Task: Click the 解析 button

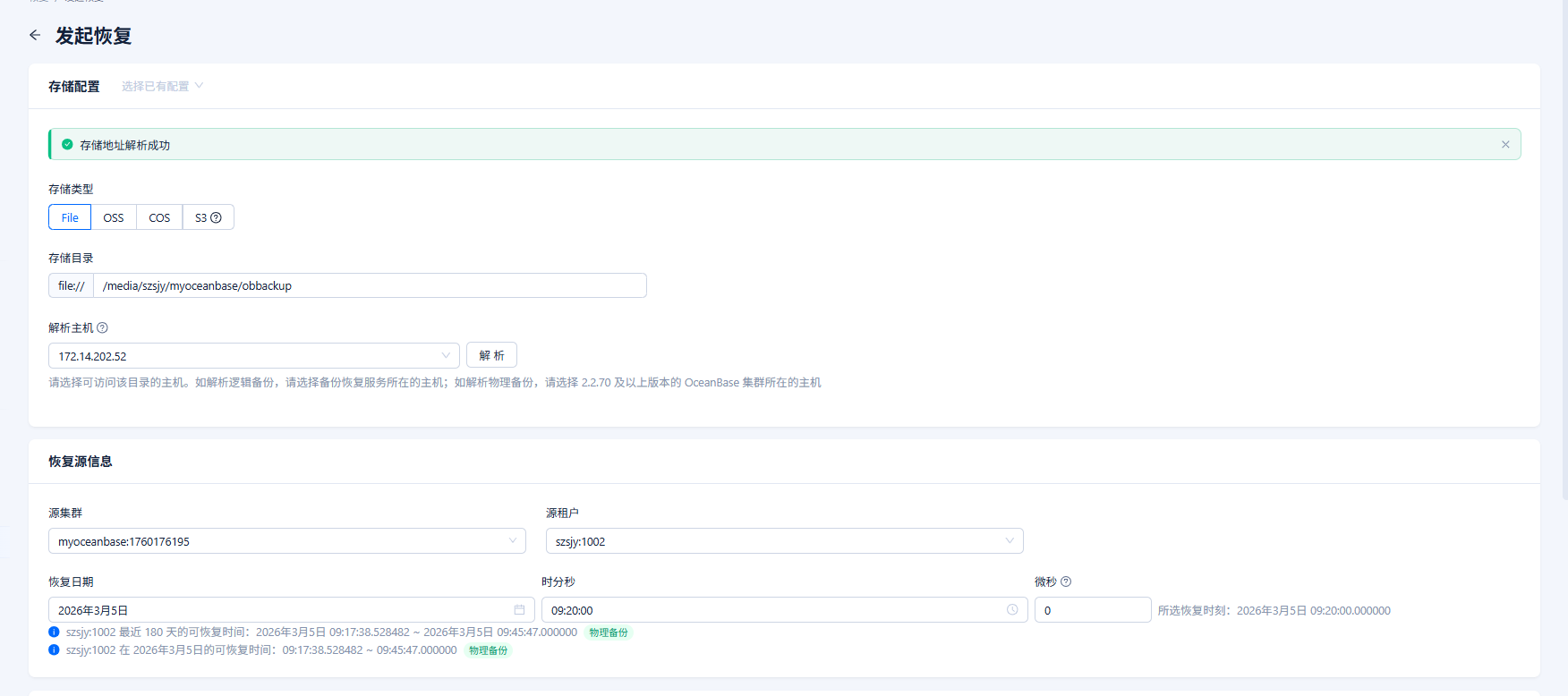Action: 491,356
